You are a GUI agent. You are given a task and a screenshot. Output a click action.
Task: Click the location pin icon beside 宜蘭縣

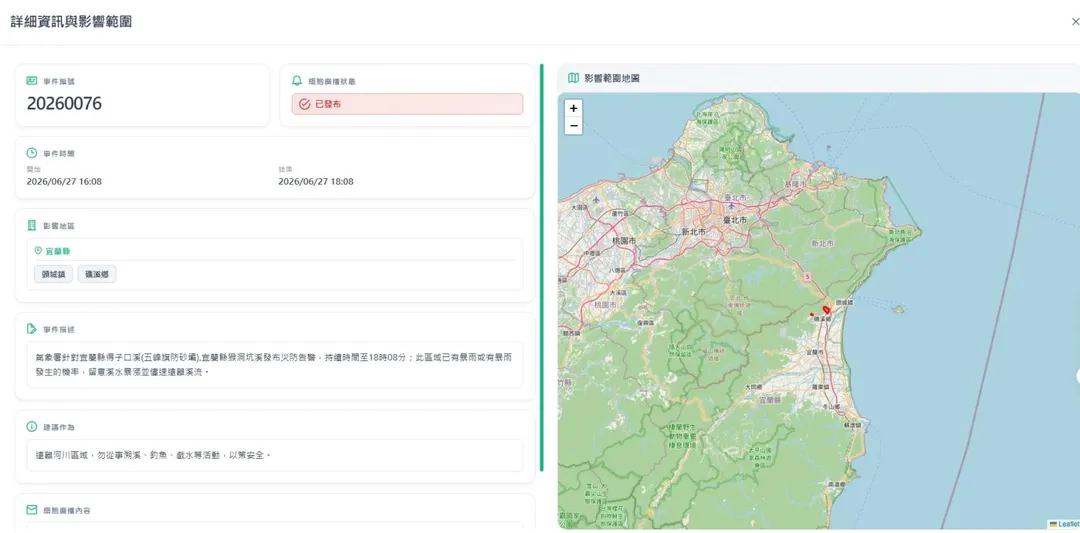(x=39, y=251)
